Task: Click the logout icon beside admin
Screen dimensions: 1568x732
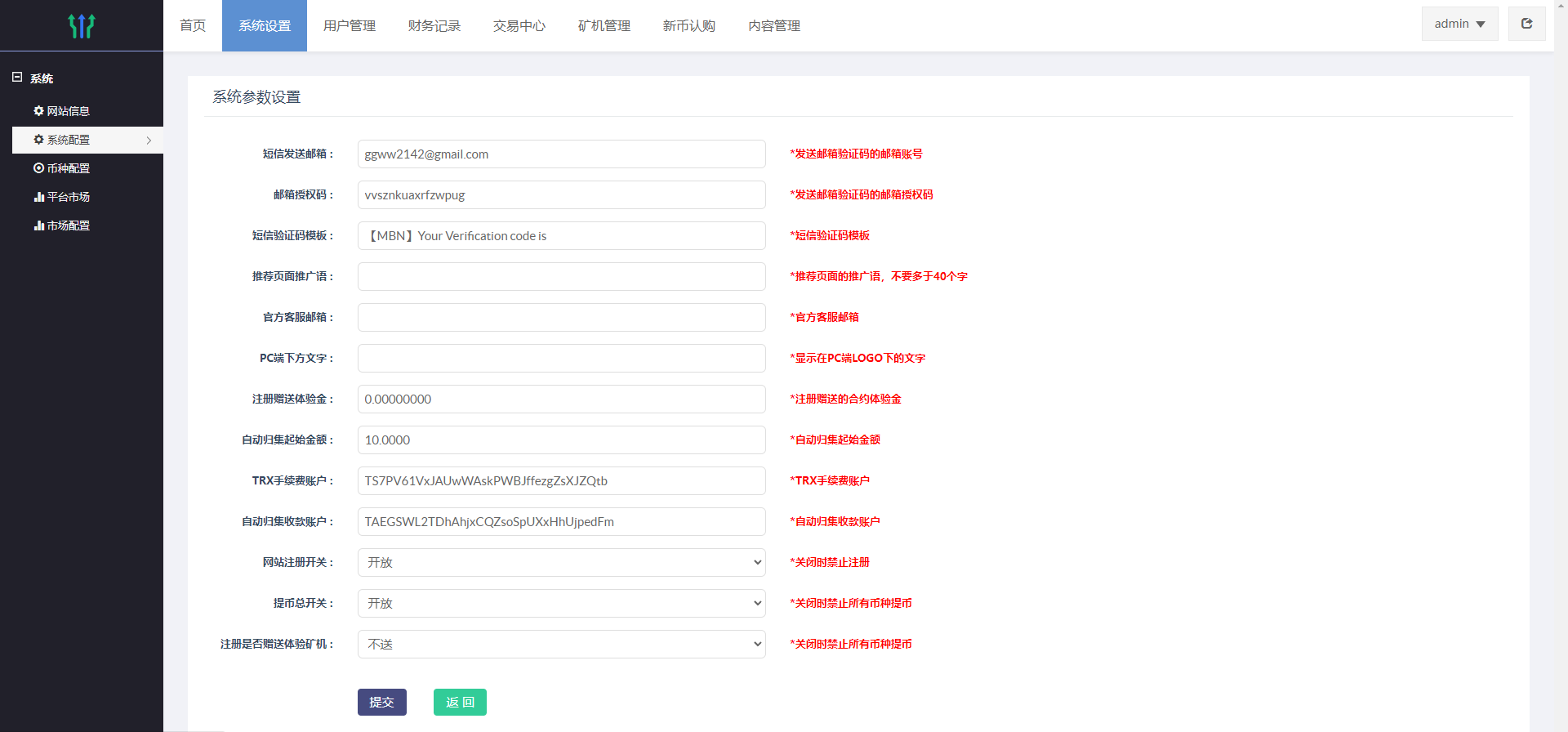Action: point(1526,24)
